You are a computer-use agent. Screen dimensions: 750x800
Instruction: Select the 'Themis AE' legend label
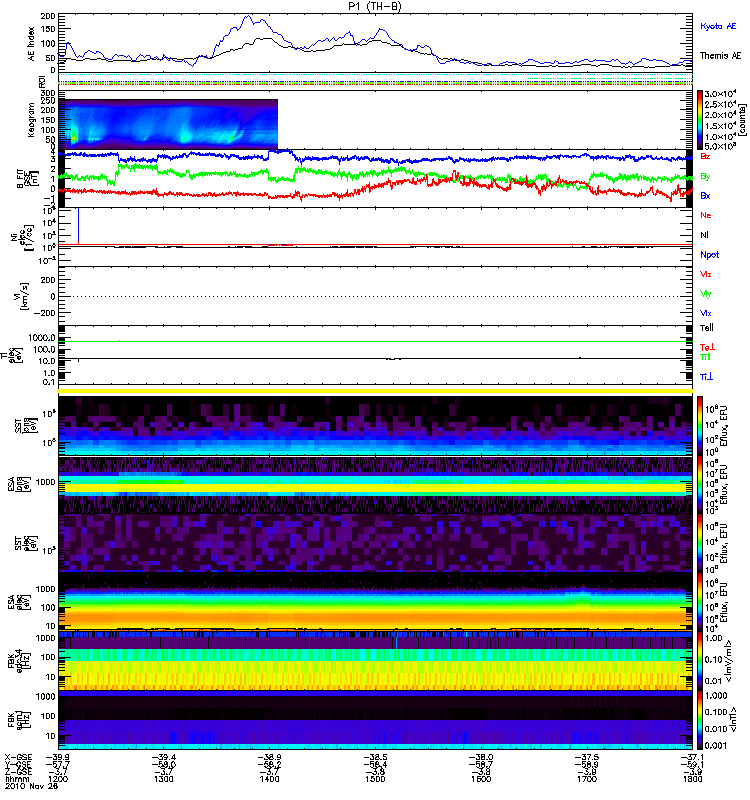[x=720, y=56]
